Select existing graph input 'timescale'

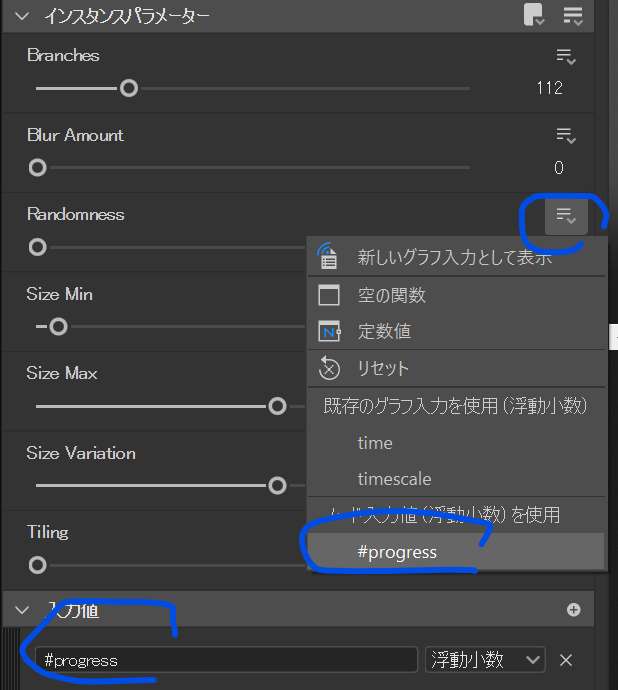point(394,479)
